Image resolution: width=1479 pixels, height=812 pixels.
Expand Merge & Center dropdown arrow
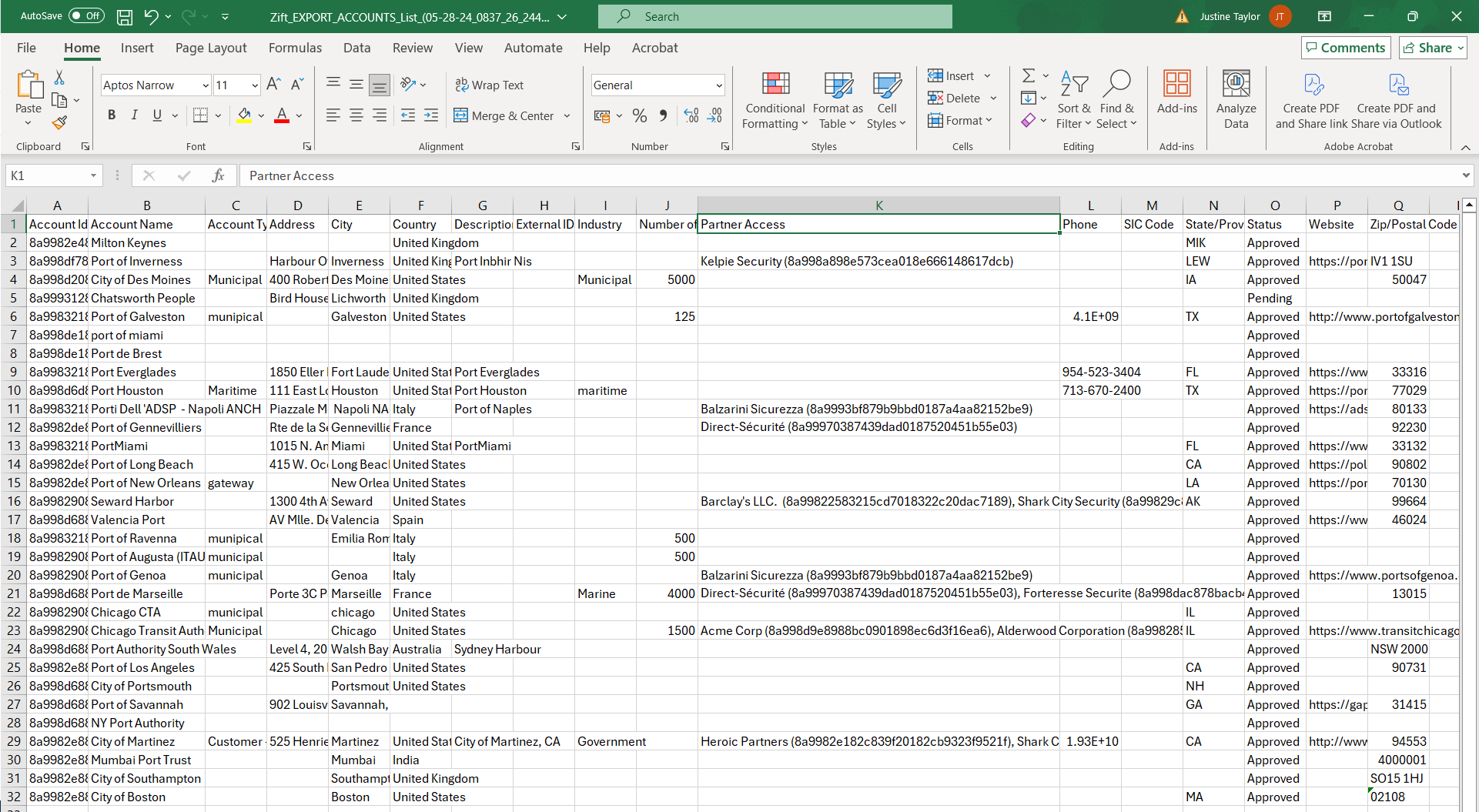pyautogui.click(x=567, y=116)
